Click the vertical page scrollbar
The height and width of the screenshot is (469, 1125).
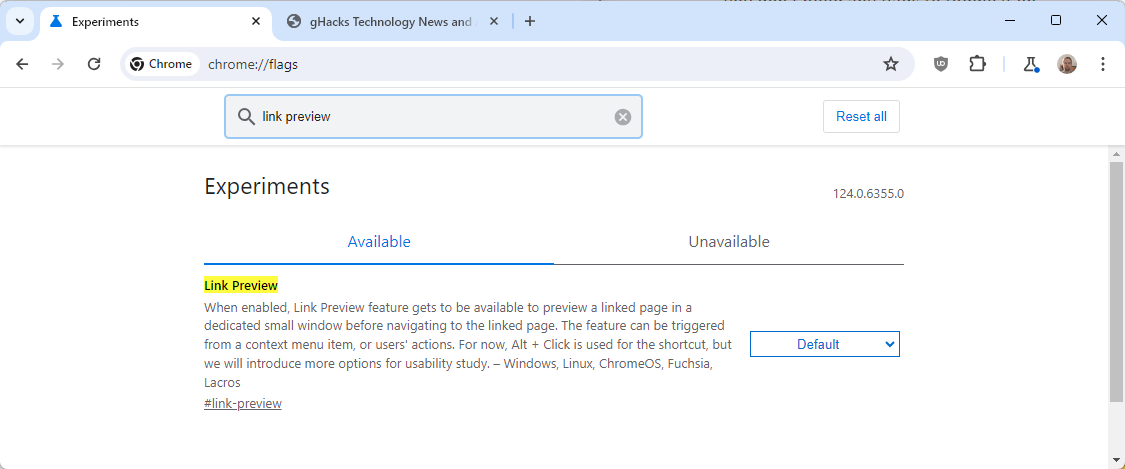(x=1116, y=280)
